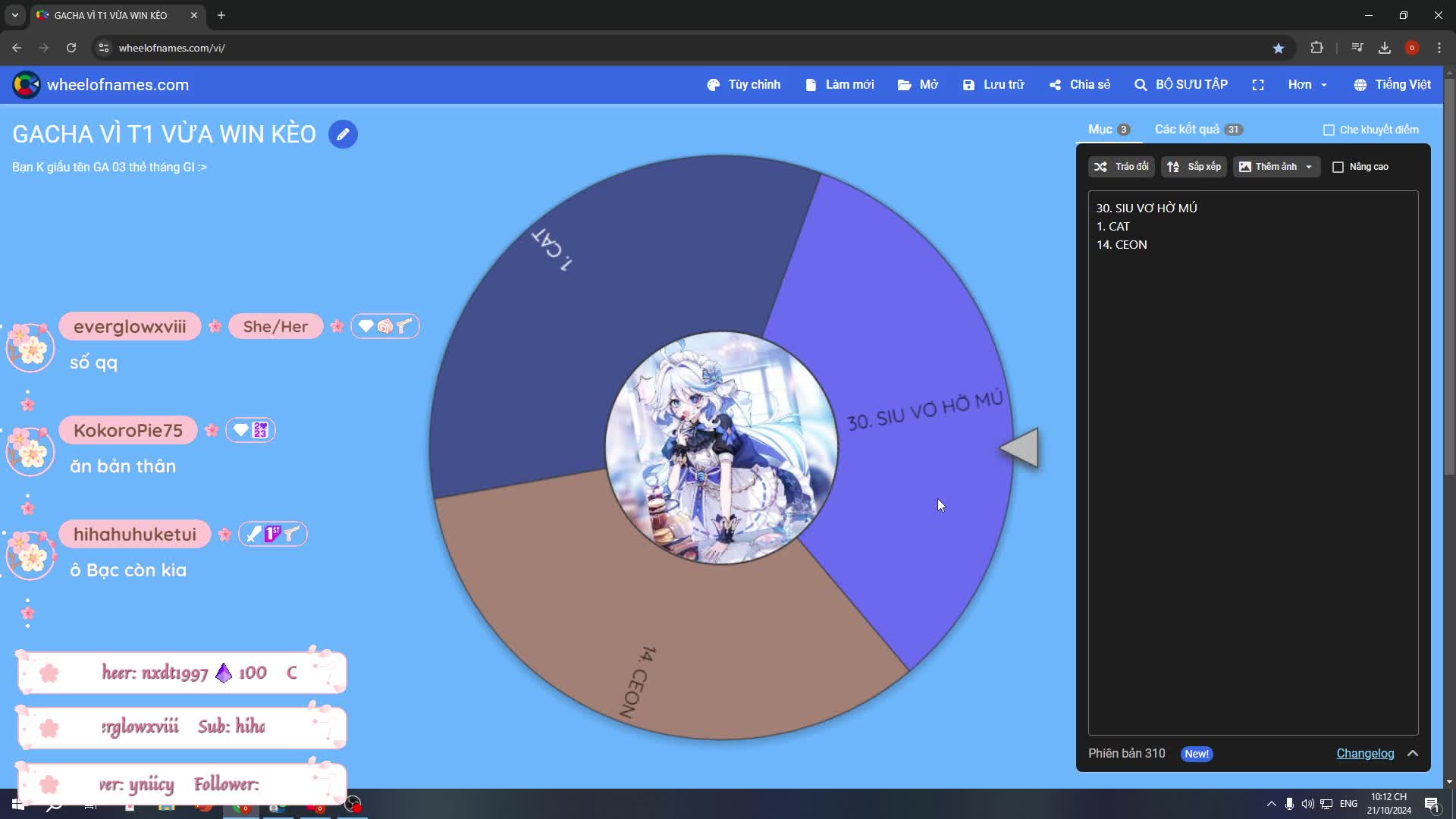The height and width of the screenshot is (819, 1456).
Task: Open Chrome tab search dropdown
Action: (x=15, y=15)
